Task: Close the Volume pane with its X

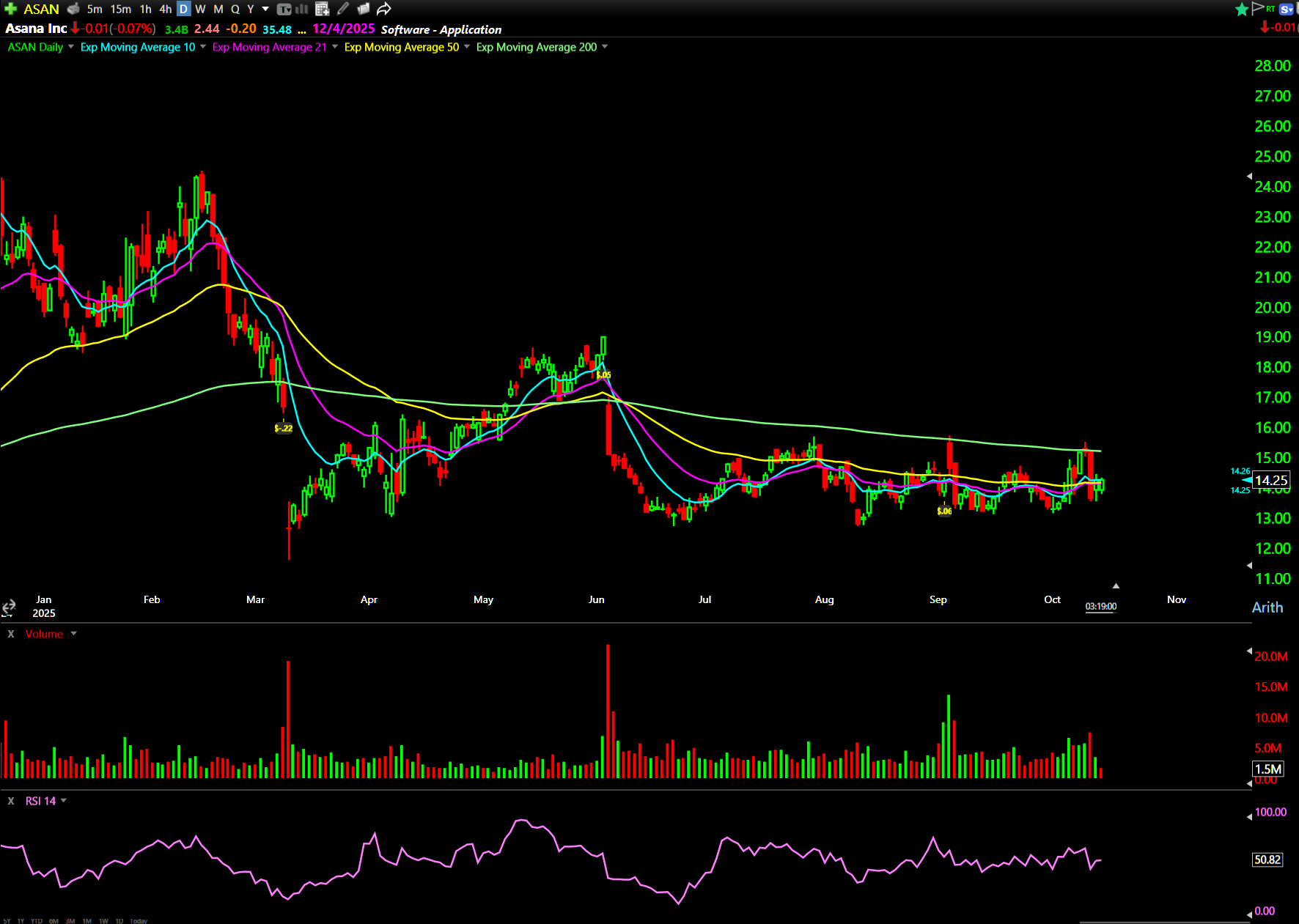Action: click(x=11, y=634)
